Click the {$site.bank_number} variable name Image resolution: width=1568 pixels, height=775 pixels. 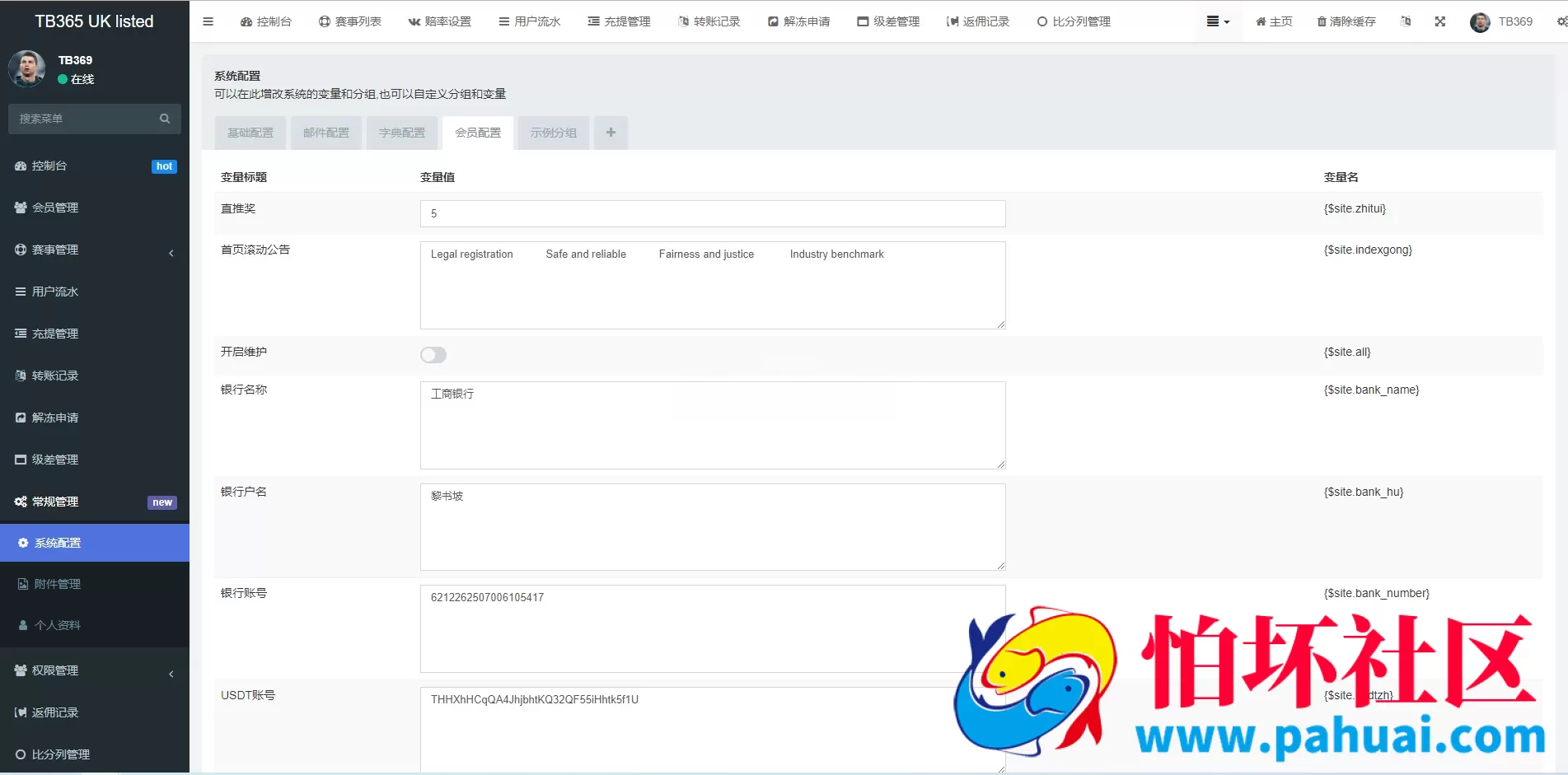[1376, 593]
